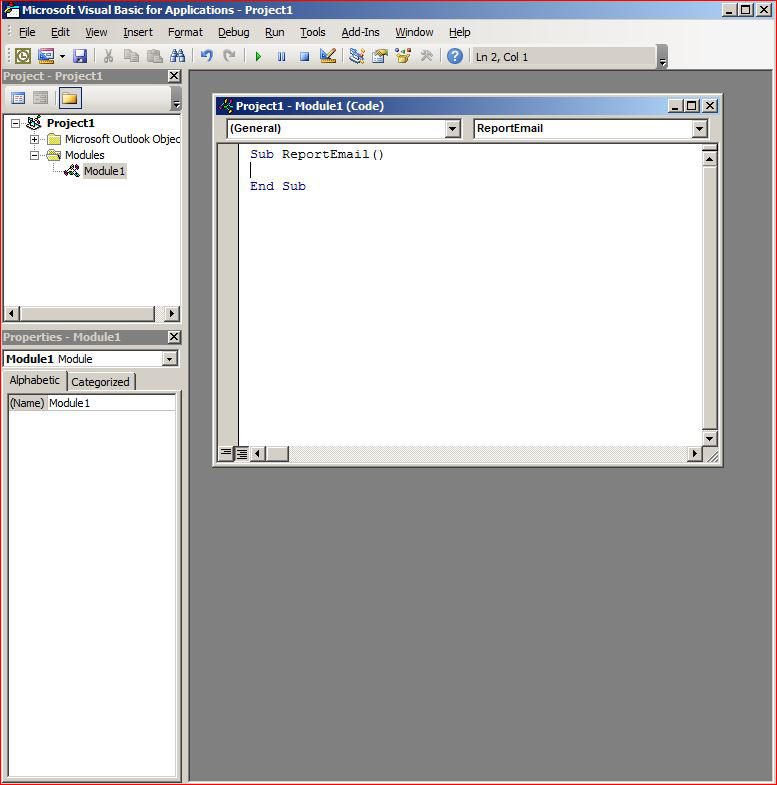Click code window horizontal scroll left arrow

point(257,454)
